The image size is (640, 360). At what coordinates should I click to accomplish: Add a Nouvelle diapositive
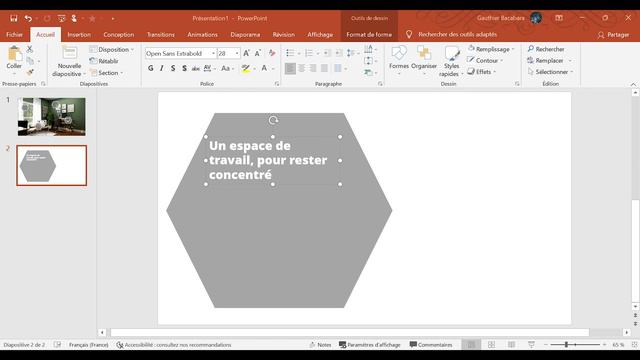tap(69, 61)
